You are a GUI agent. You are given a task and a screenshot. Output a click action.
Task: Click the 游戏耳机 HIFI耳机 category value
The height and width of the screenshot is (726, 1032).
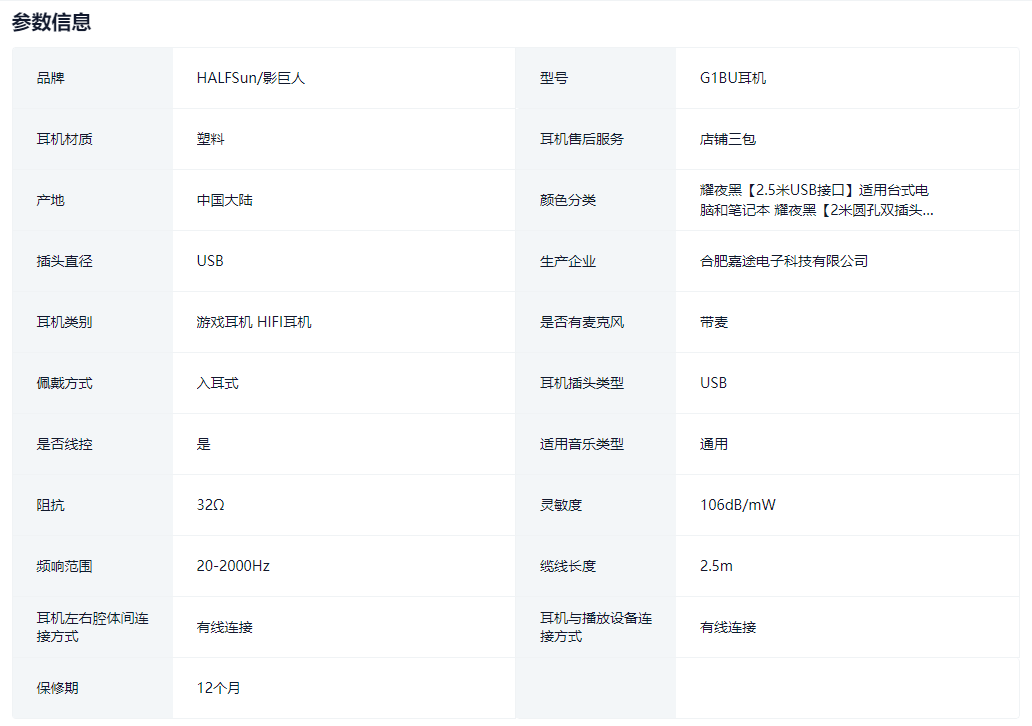(x=254, y=322)
